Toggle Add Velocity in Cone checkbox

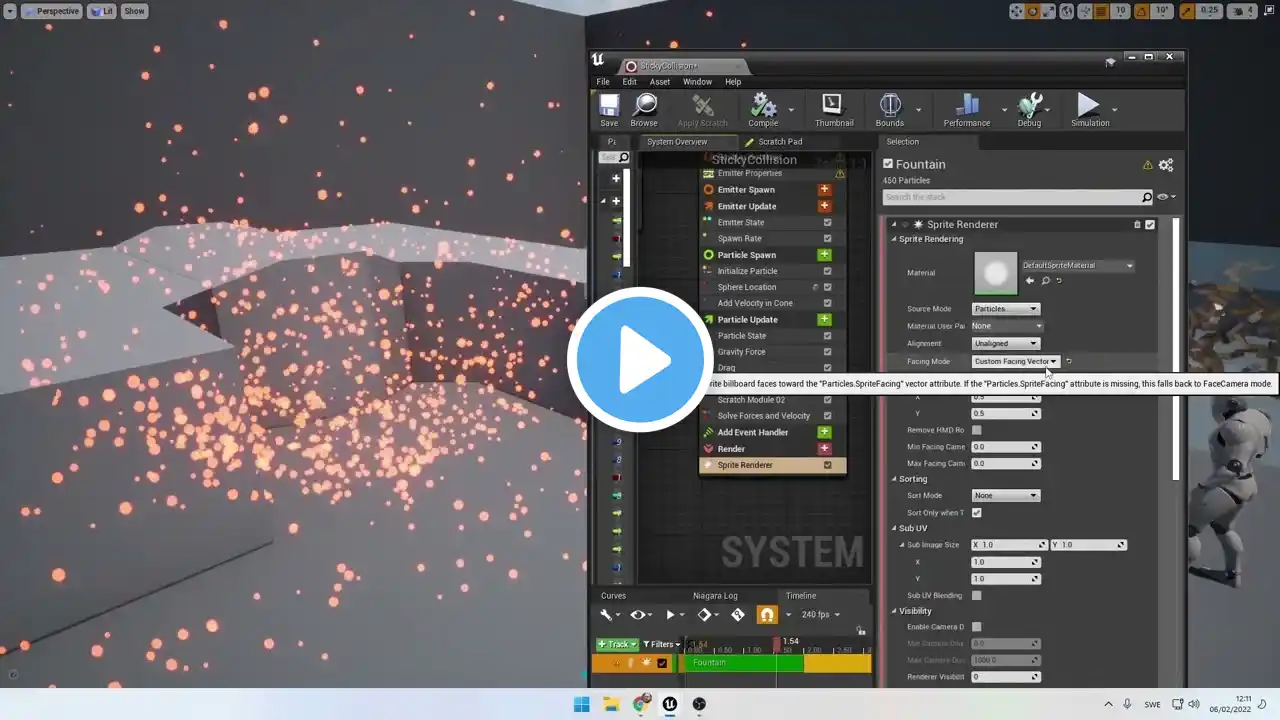[x=827, y=303]
